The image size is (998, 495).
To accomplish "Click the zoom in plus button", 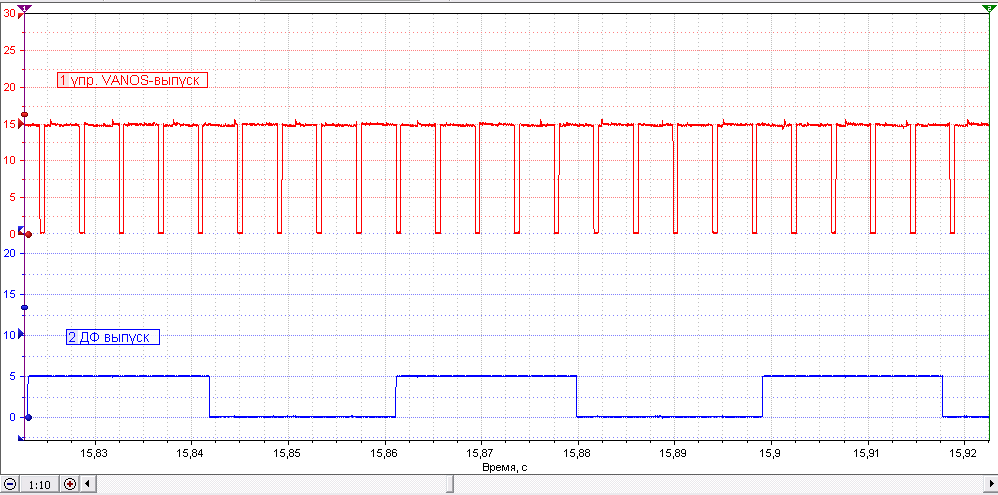I will (70, 484).
